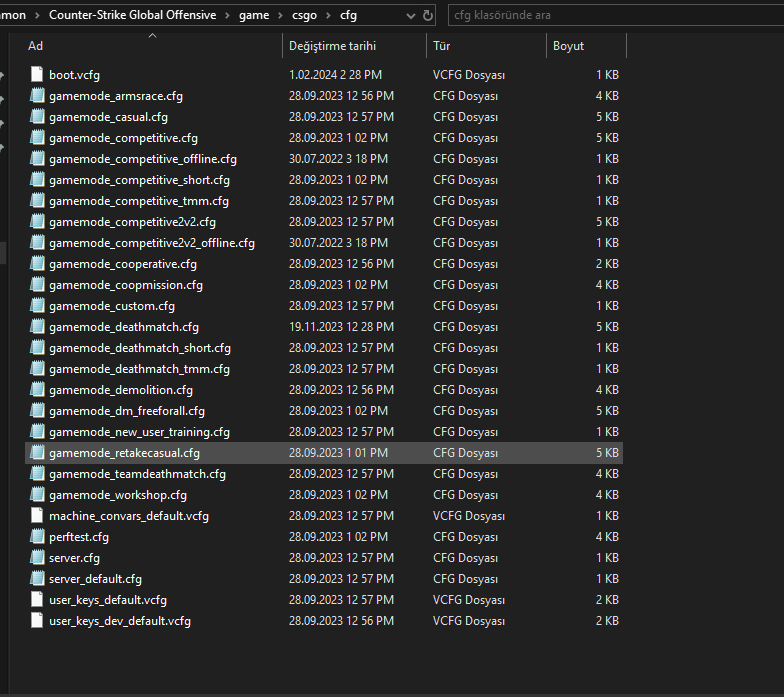The image size is (784, 697).
Task: Click the gamemode_teamdeathmatch.cfg file icon
Action: pyautogui.click(x=37, y=474)
